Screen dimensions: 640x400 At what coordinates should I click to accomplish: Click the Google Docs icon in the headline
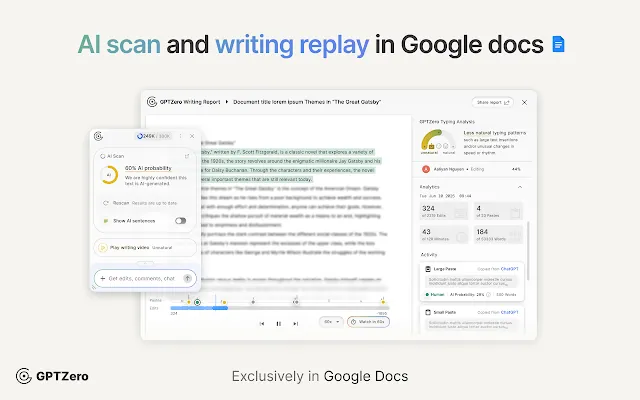pyautogui.click(x=558, y=44)
